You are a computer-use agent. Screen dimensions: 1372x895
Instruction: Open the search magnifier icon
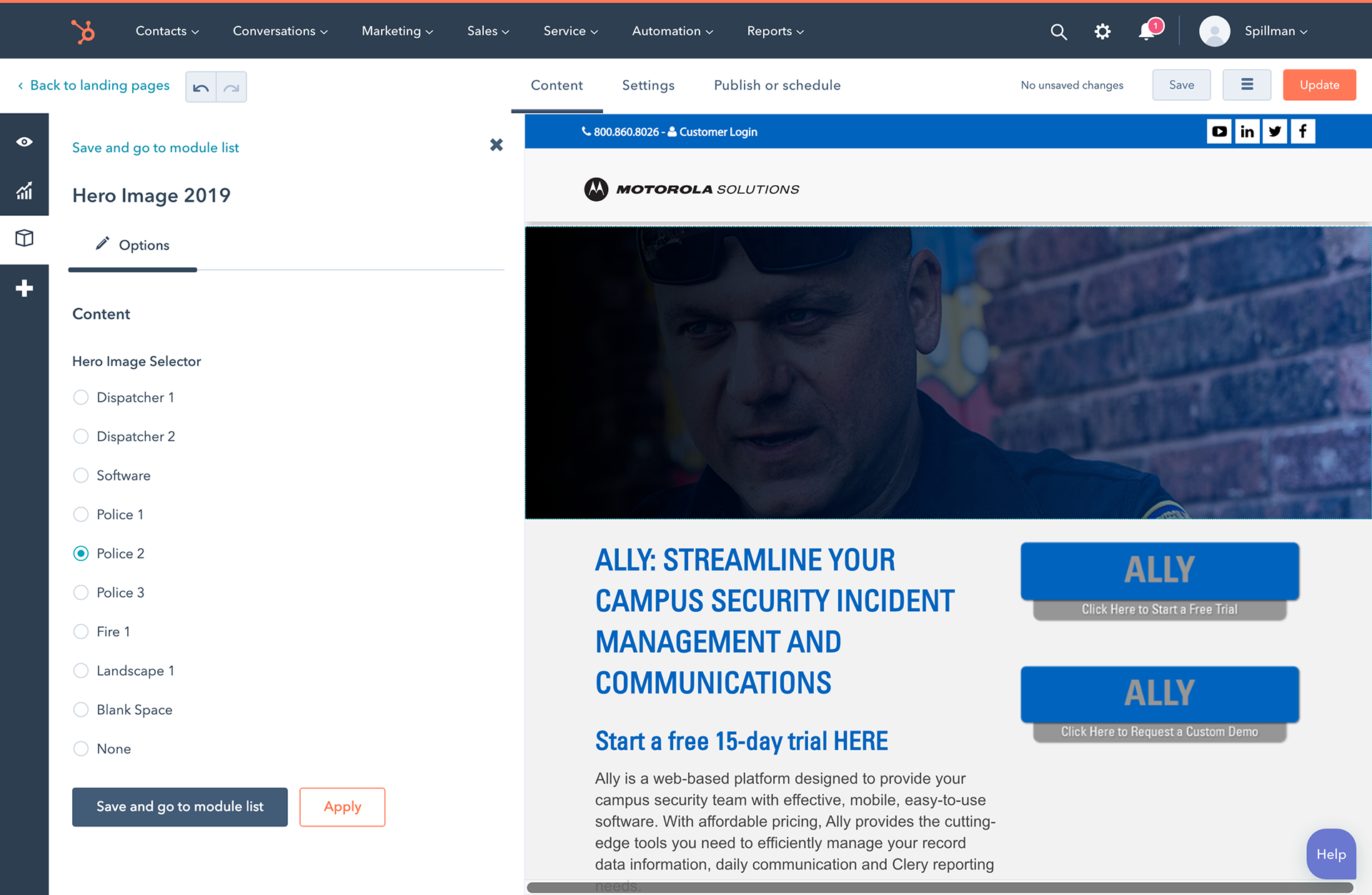1058,31
